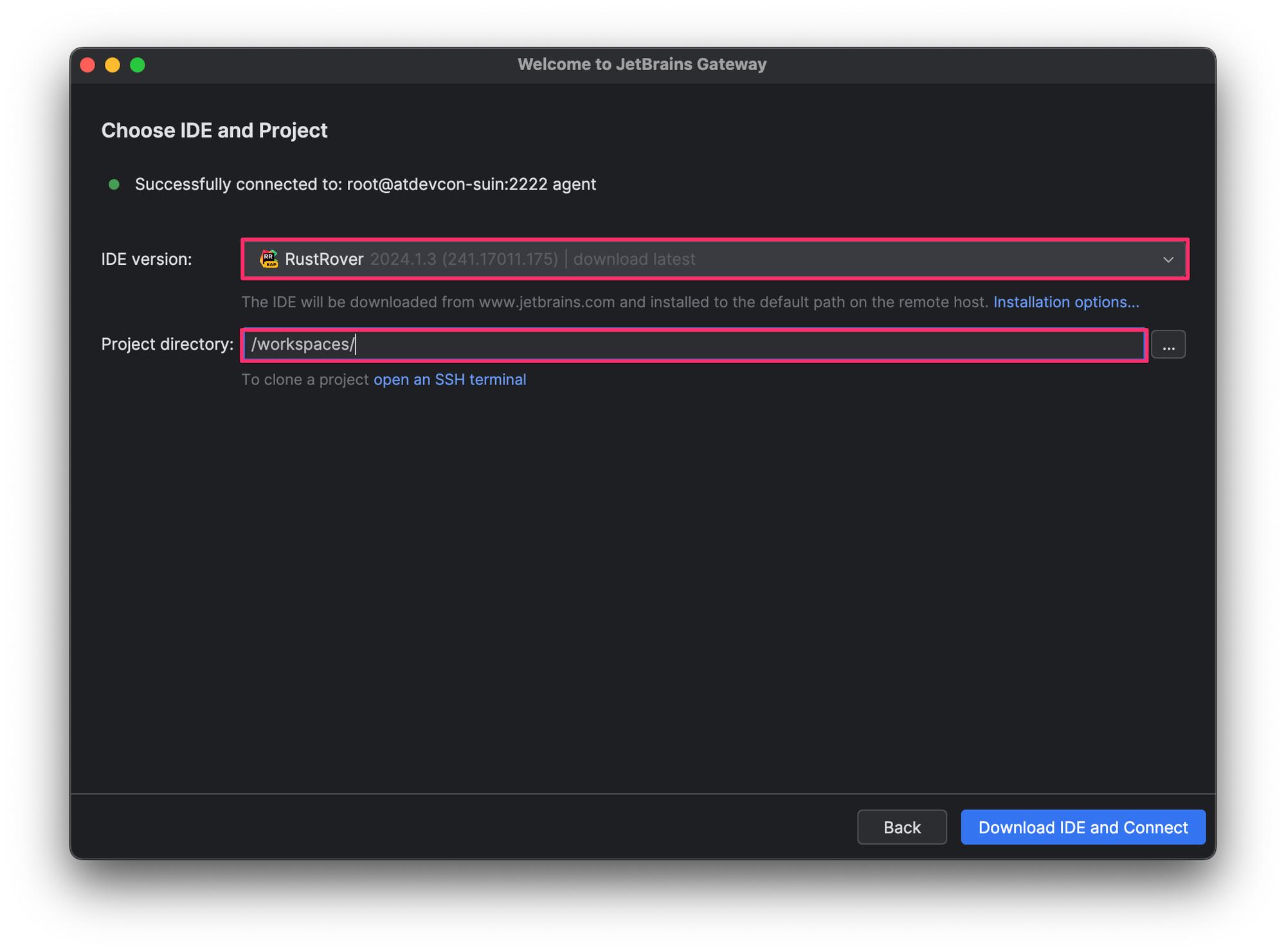
Task: Click the Successfully connected status message
Action: click(x=365, y=184)
